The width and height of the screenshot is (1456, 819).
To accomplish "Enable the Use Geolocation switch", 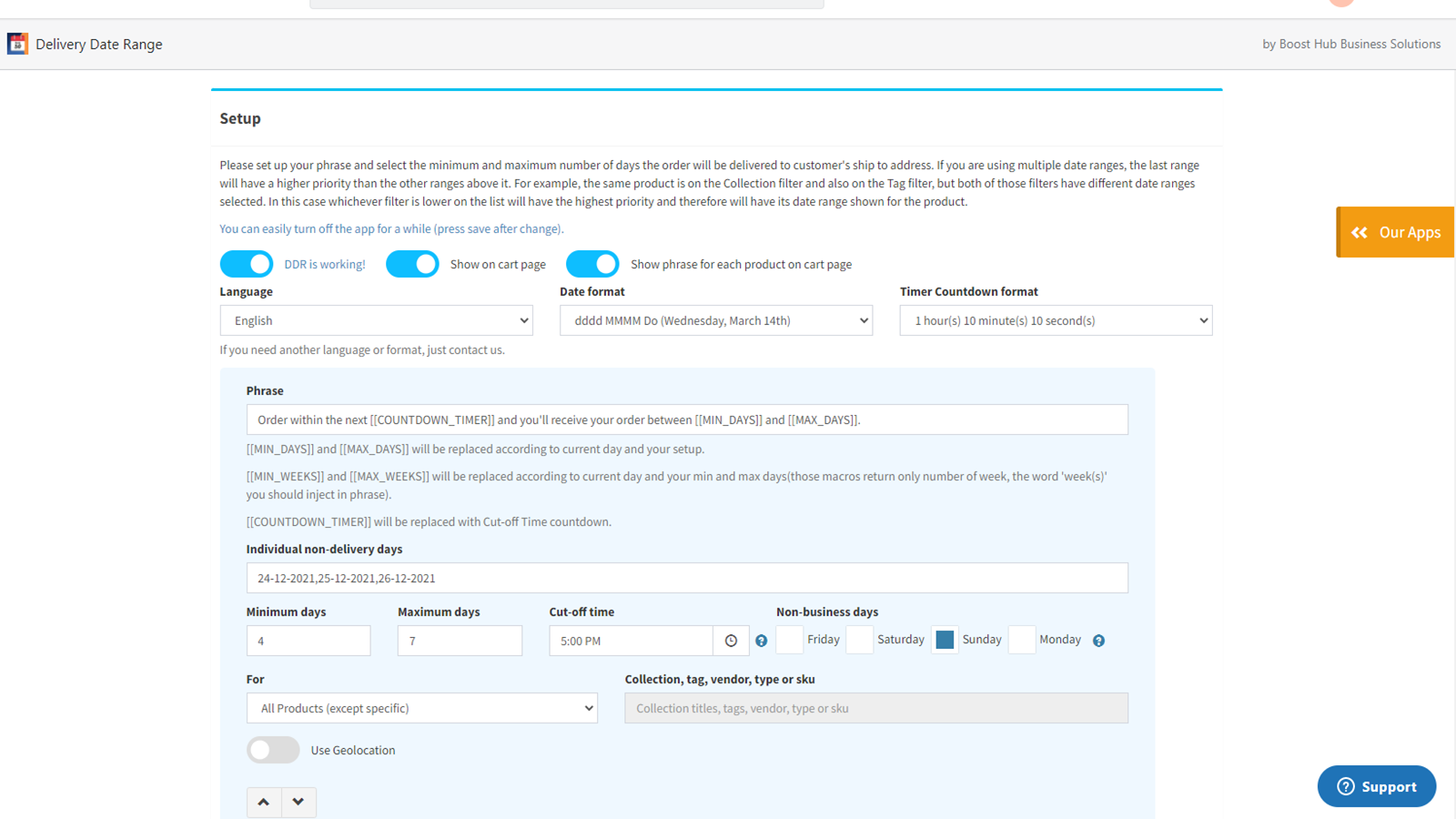I will point(273,750).
